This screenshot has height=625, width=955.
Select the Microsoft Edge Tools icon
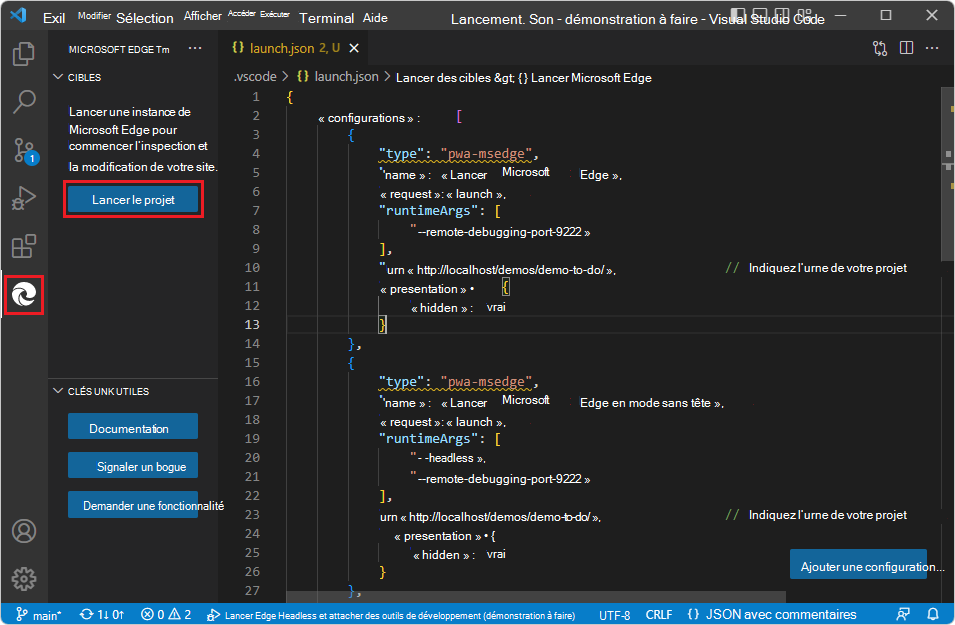pyautogui.click(x=24, y=295)
